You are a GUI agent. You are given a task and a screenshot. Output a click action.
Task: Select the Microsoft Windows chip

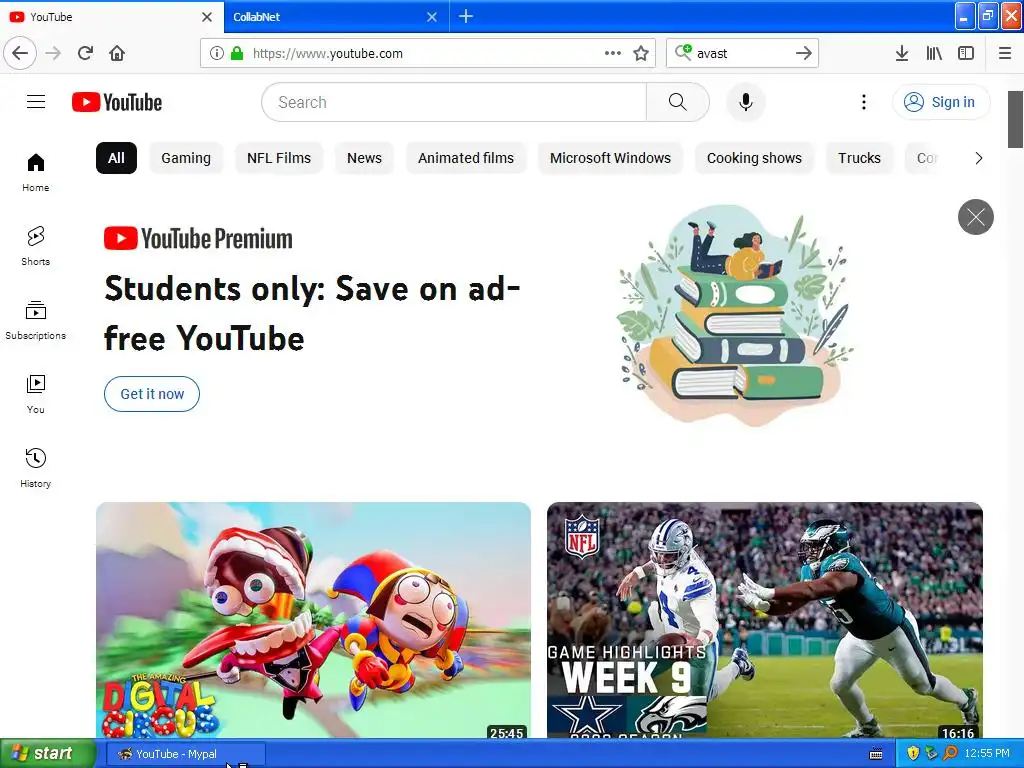[x=610, y=158]
